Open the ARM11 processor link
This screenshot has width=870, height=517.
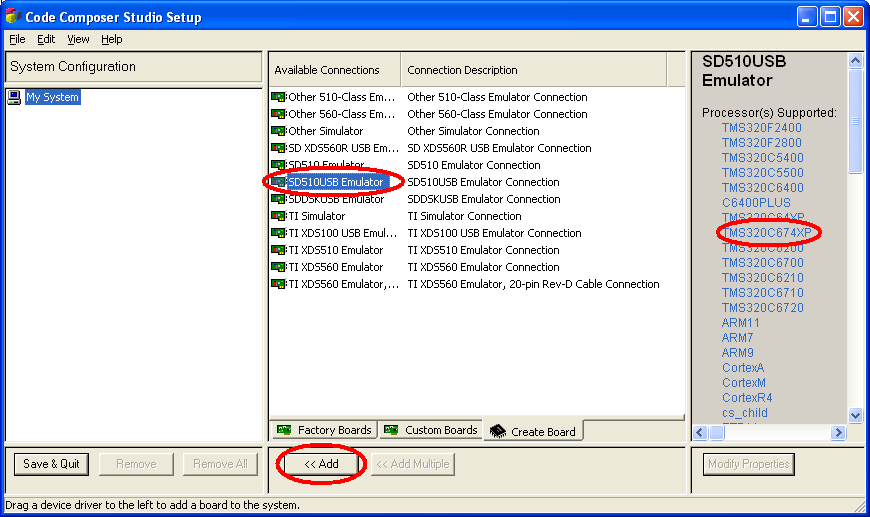point(741,322)
